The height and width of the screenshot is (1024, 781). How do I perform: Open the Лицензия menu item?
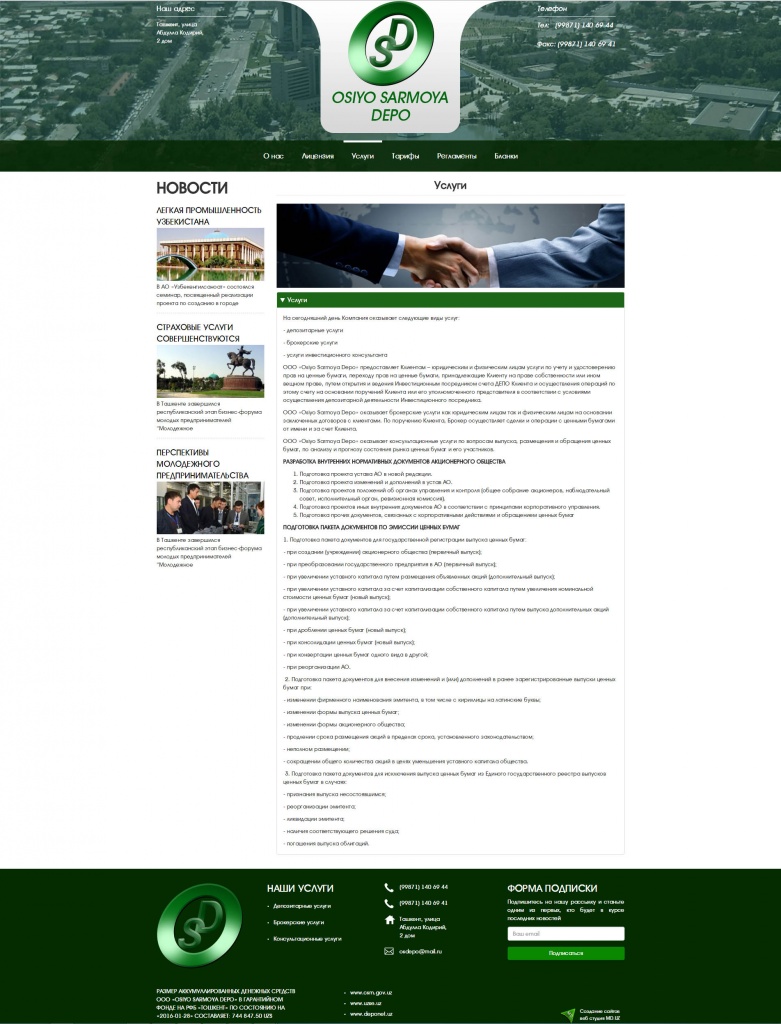pos(317,156)
